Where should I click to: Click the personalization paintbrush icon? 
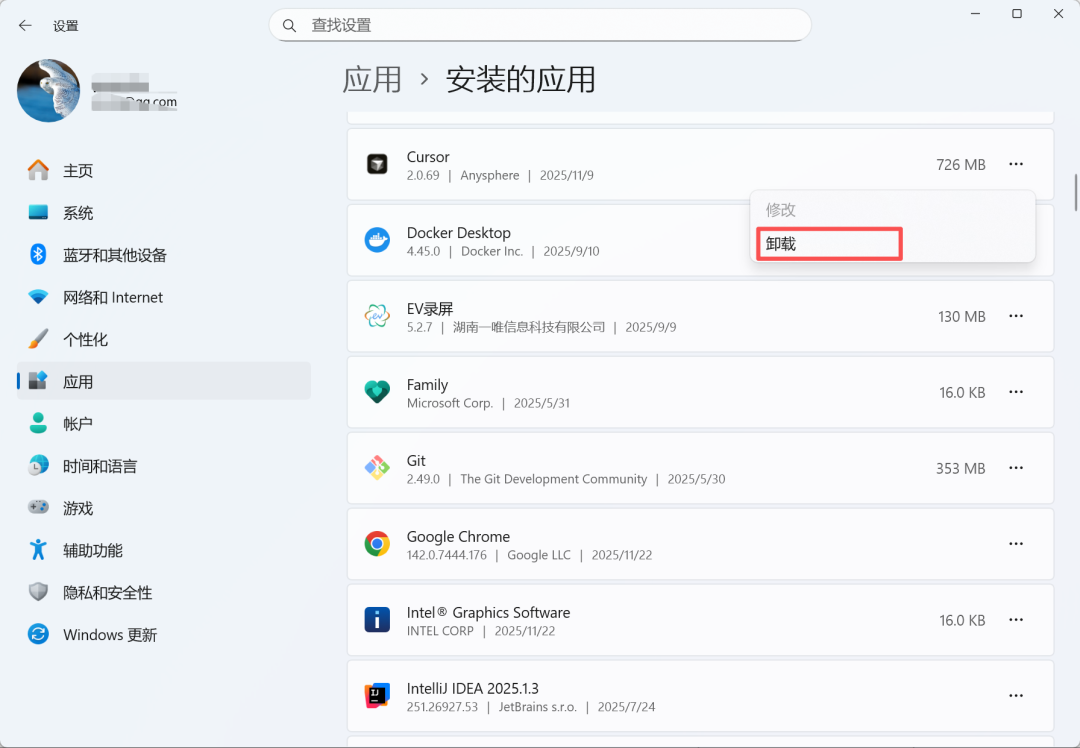39,339
